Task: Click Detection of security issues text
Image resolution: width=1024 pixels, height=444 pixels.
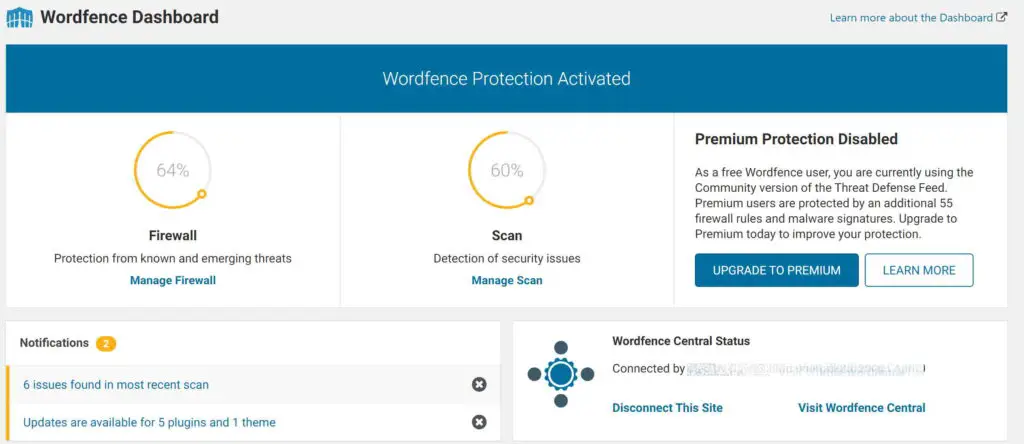Action: tap(507, 259)
